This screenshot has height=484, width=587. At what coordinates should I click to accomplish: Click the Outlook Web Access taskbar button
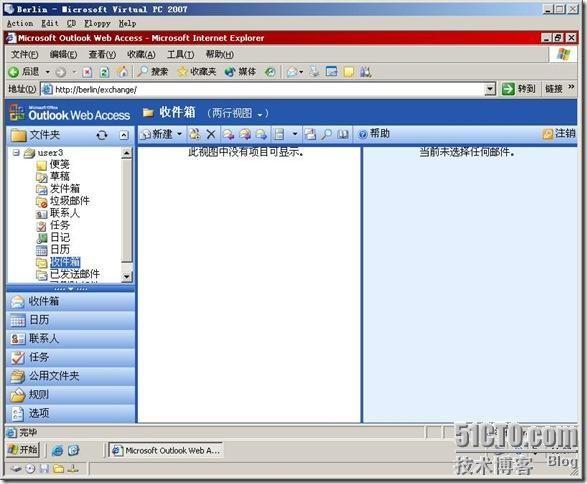pyautogui.click(x=166, y=450)
